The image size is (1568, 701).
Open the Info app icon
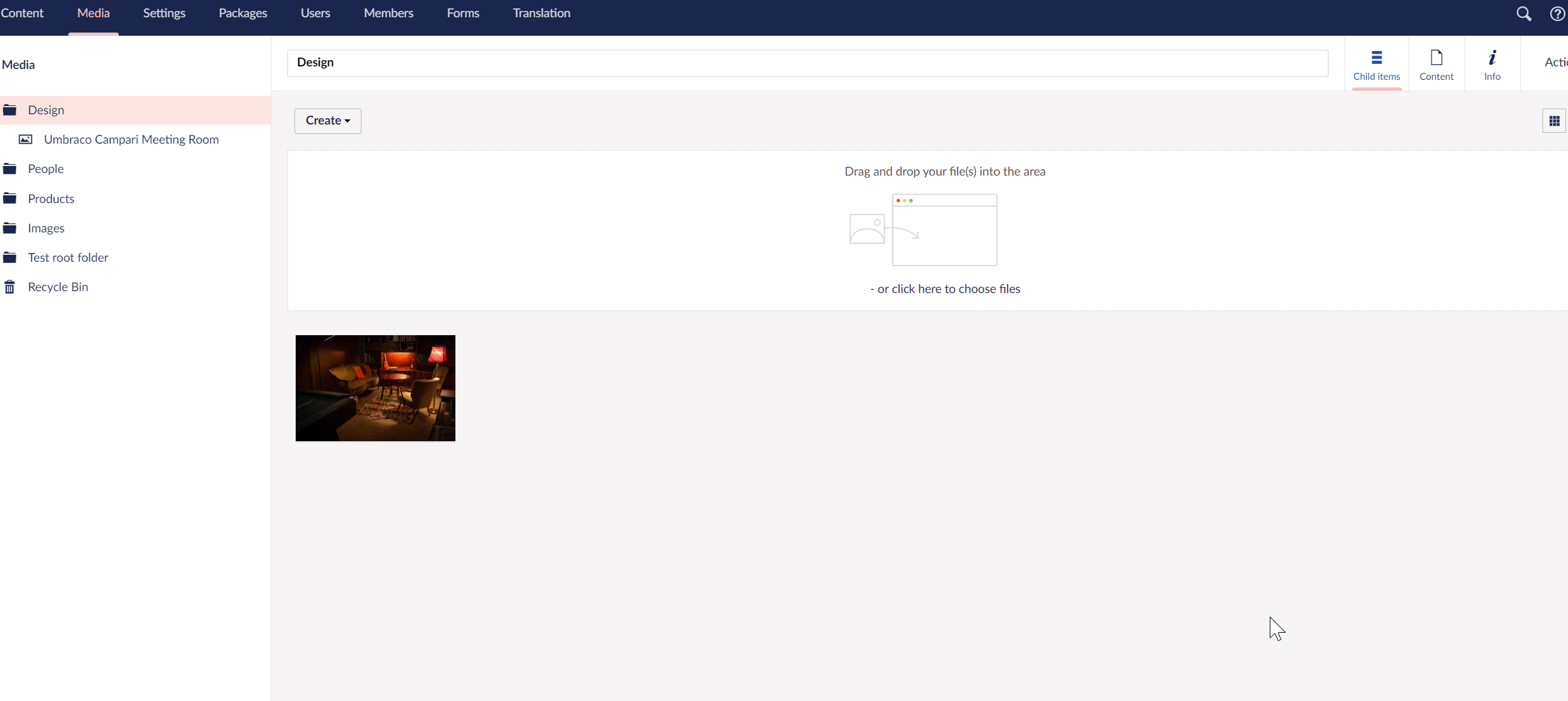click(1492, 64)
